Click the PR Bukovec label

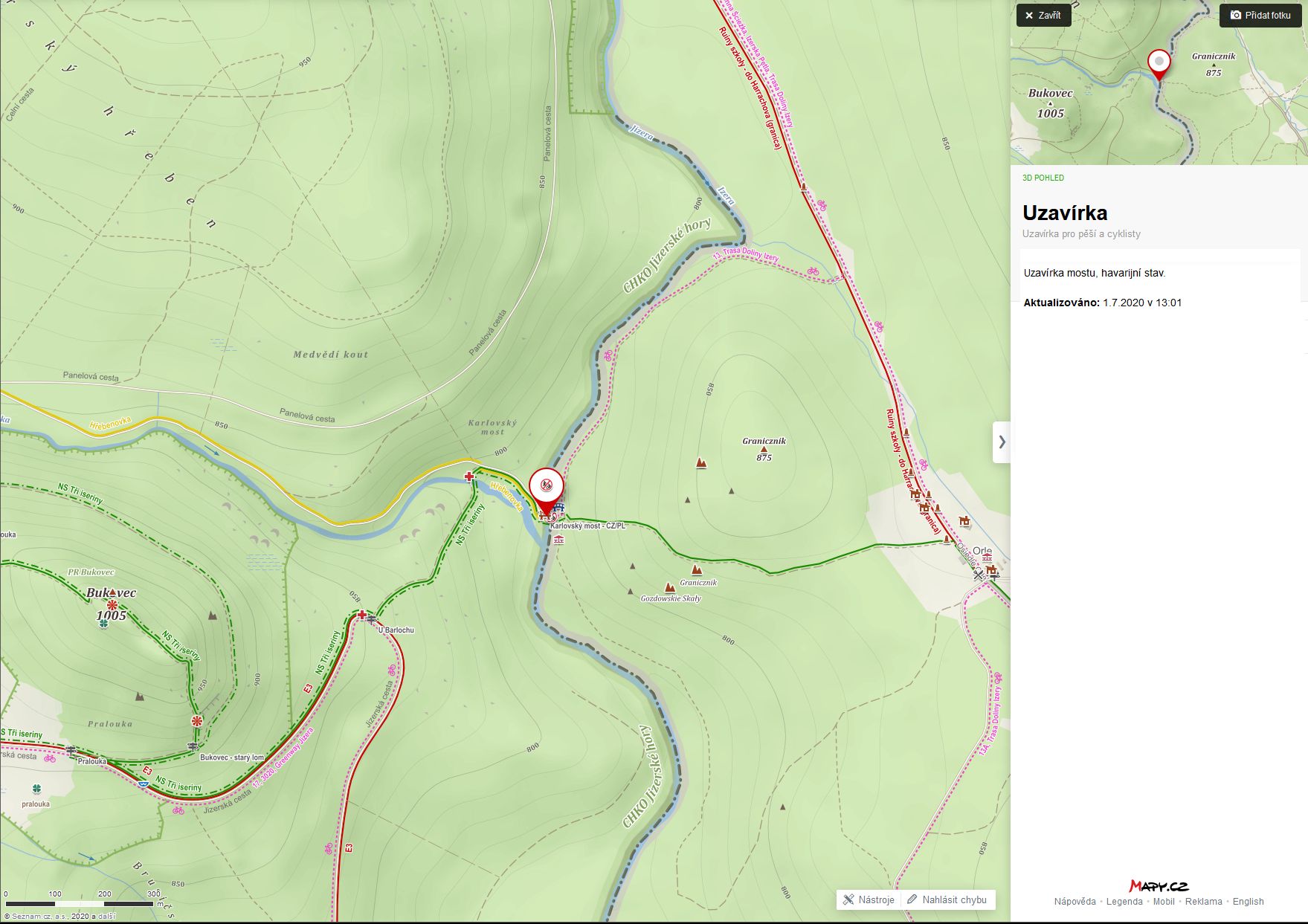pos(91,572)
